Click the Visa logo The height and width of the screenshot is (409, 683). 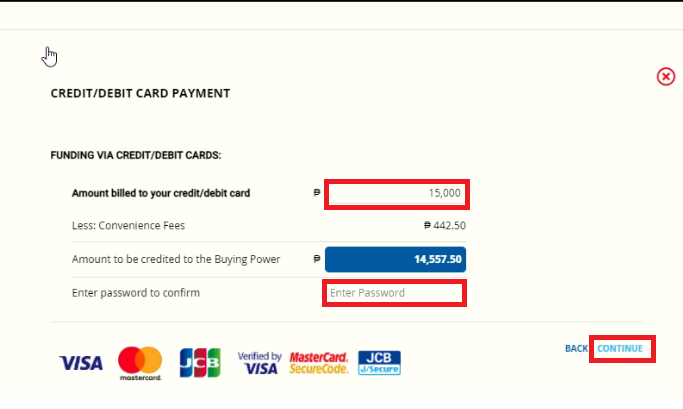(81, 363)
